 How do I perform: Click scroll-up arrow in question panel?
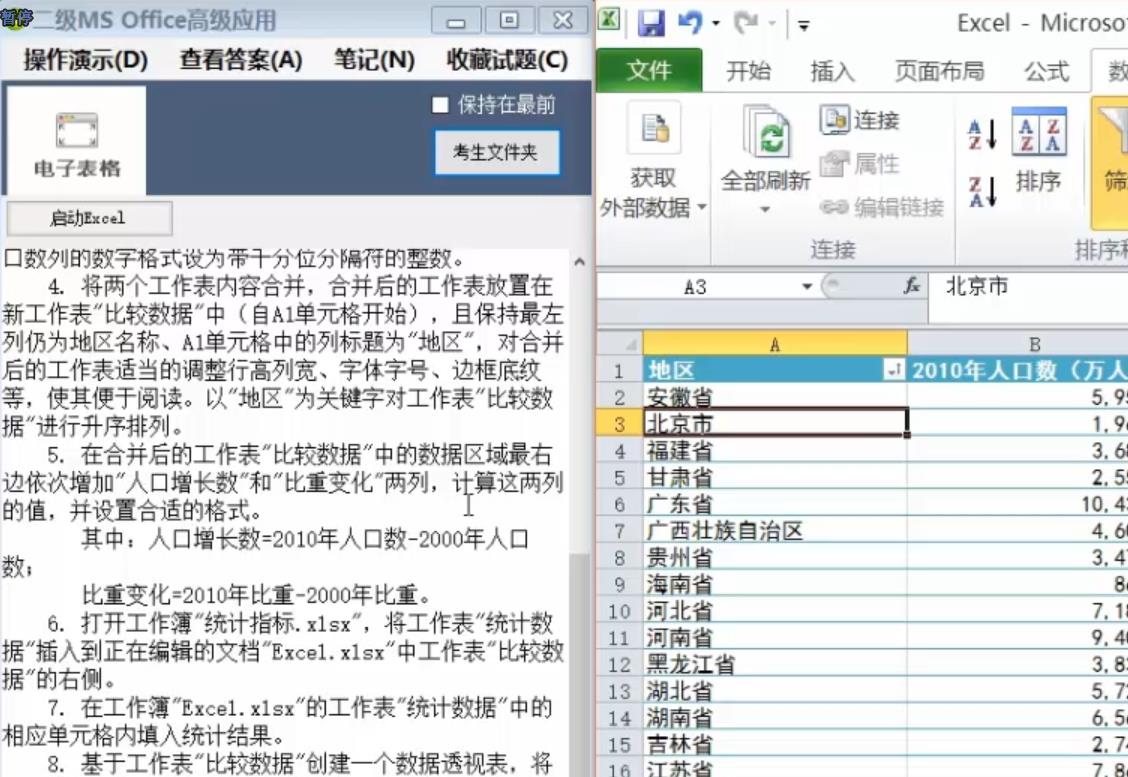coord(580,262)
